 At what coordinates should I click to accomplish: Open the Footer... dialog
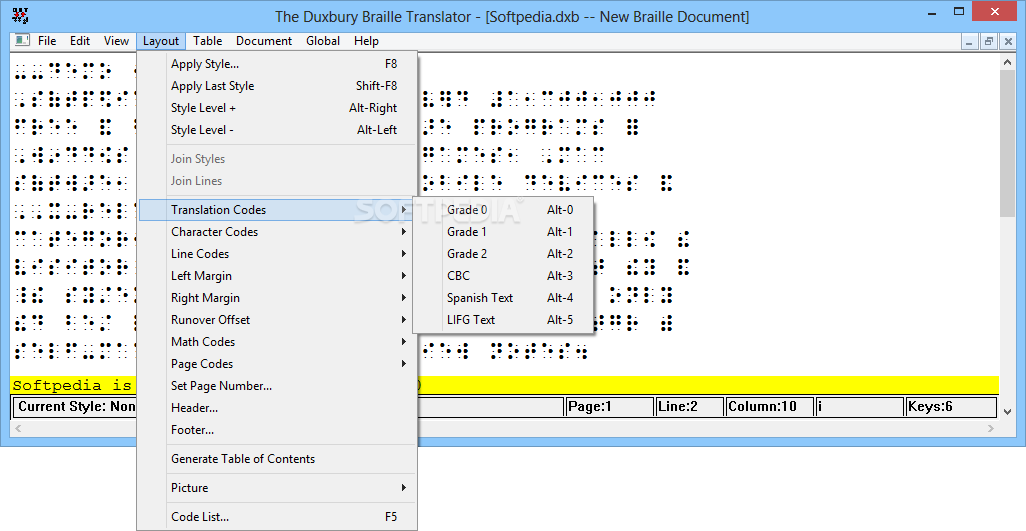pos(277,430)
